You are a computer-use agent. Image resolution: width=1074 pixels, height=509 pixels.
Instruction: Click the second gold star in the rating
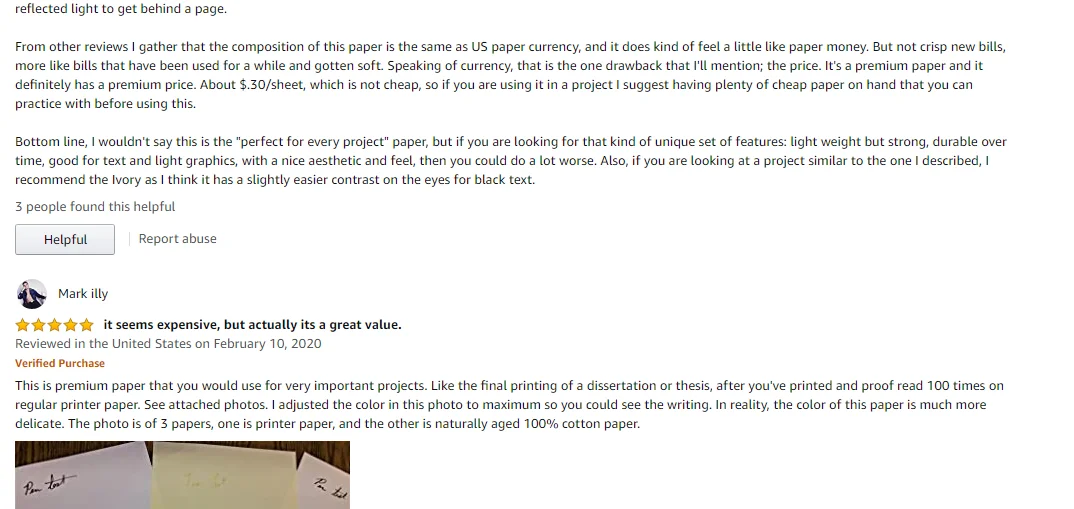tap(38, 325)
